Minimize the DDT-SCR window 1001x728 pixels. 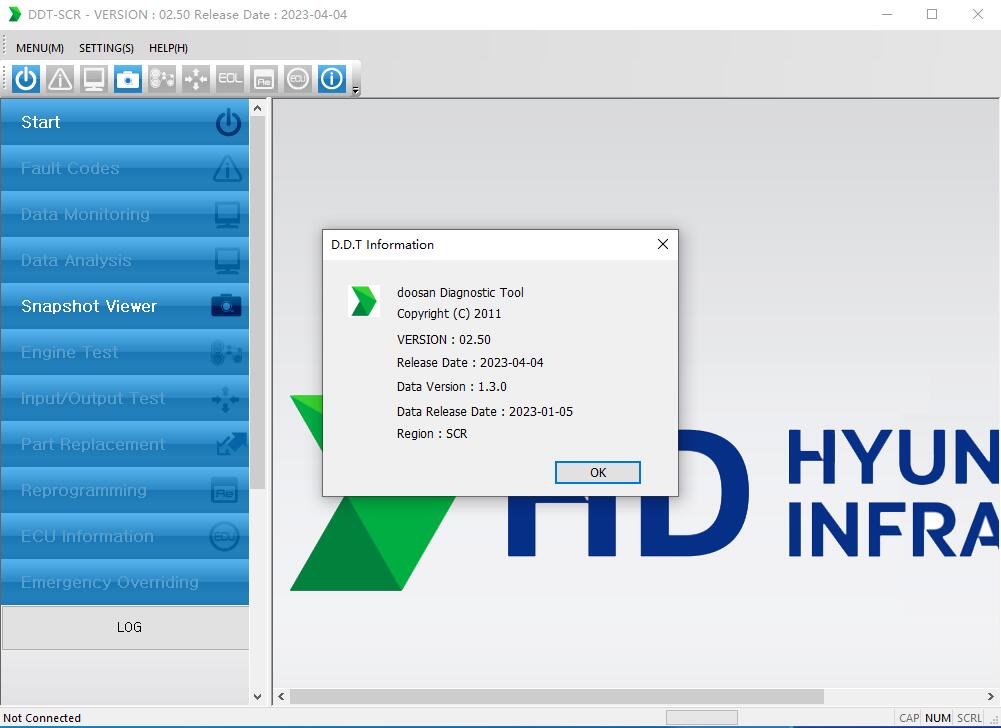[x=887, y=14]
